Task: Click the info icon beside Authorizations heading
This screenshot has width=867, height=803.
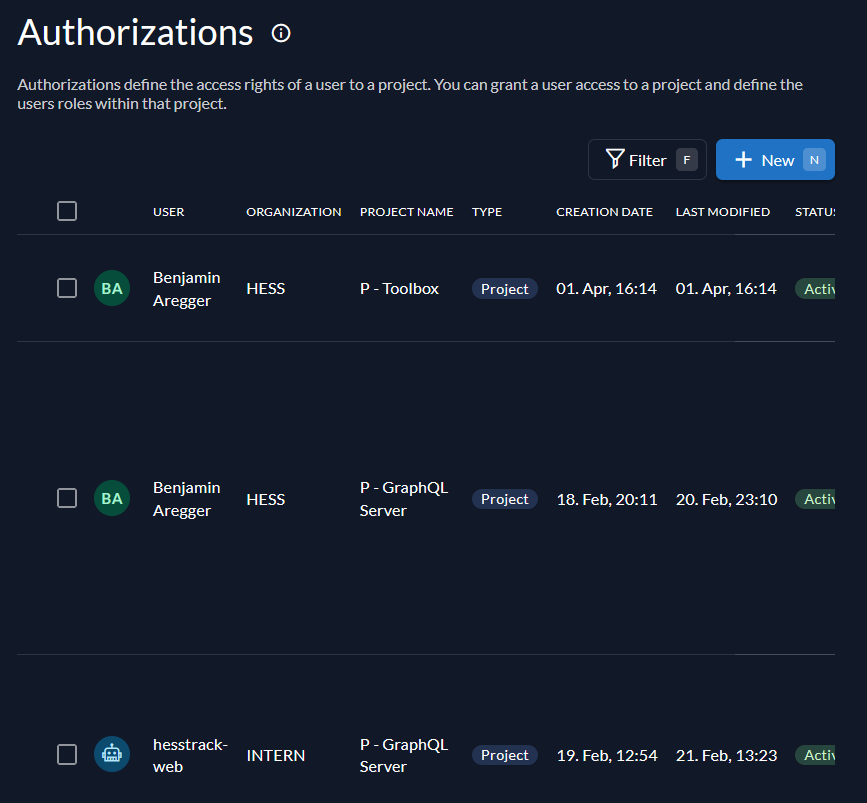Action: coord(281,34)
